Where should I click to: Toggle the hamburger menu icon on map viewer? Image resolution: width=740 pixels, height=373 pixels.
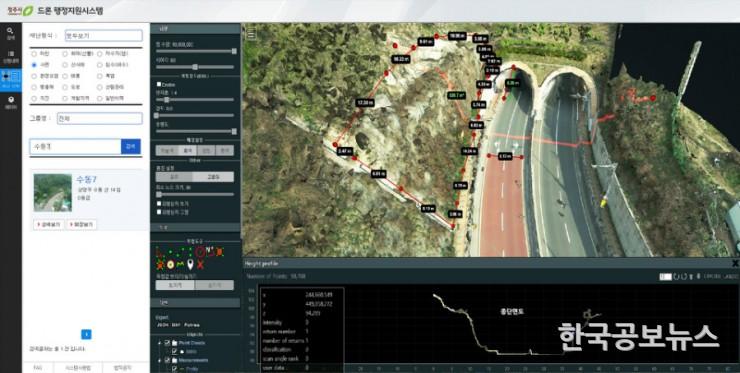tap(252, 34)
